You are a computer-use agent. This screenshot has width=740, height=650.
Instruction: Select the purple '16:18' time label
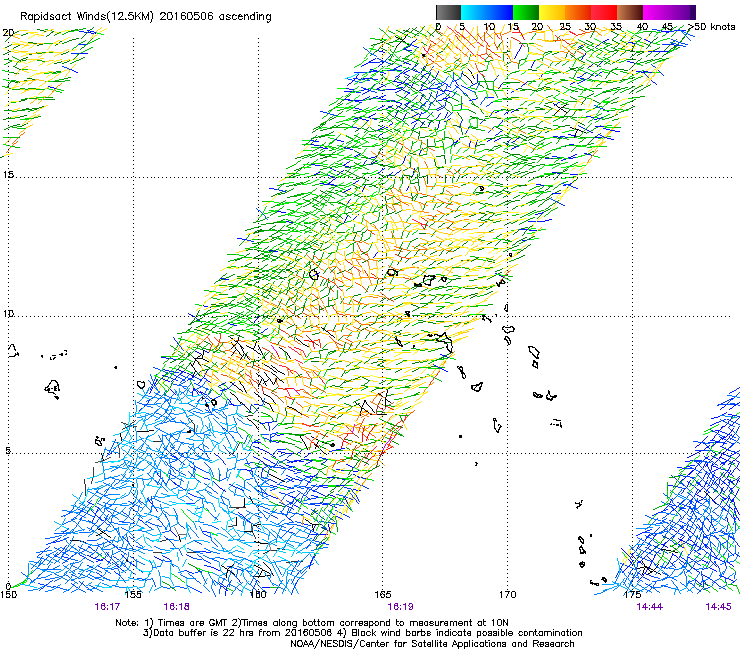pos(177,607)
